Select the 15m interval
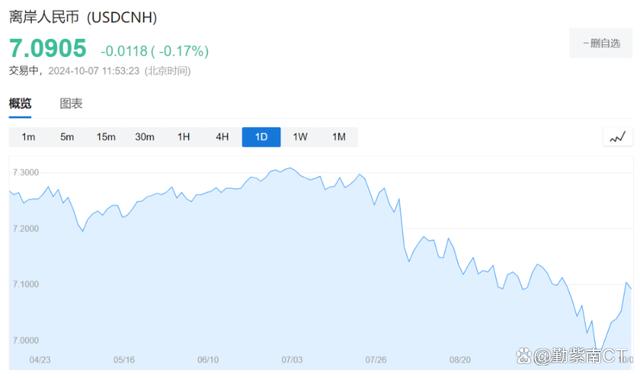Screen dimensions: 640x378 (x=106, y=137)
